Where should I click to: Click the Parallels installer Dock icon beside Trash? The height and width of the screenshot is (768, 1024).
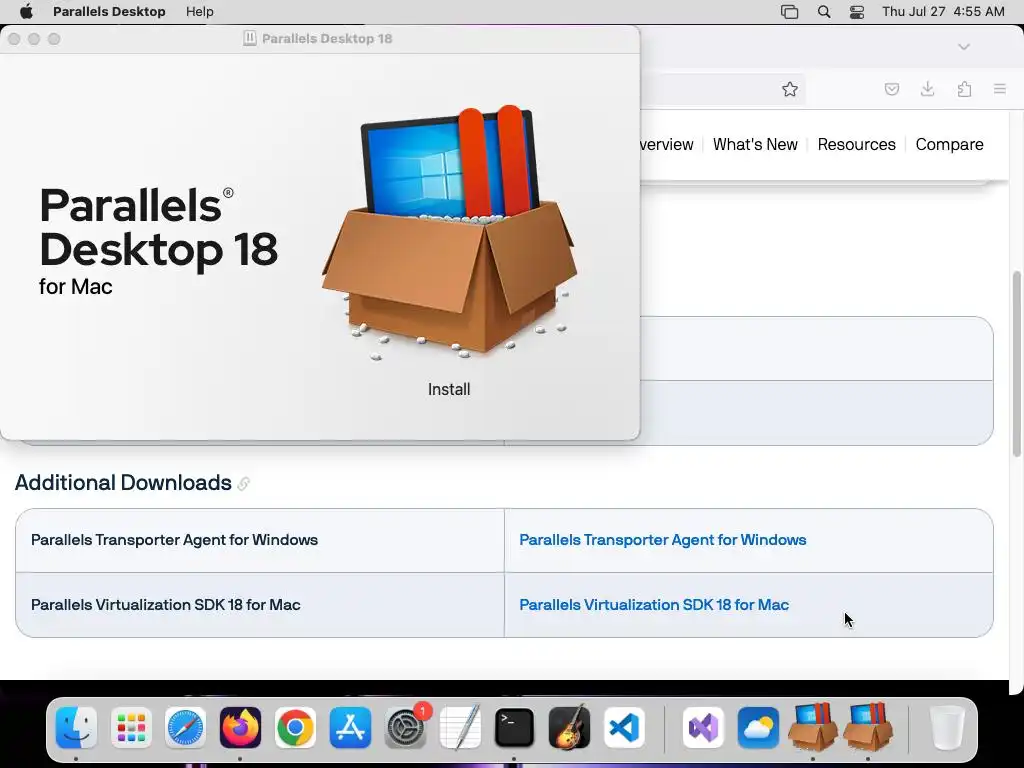tap(868, 728)
